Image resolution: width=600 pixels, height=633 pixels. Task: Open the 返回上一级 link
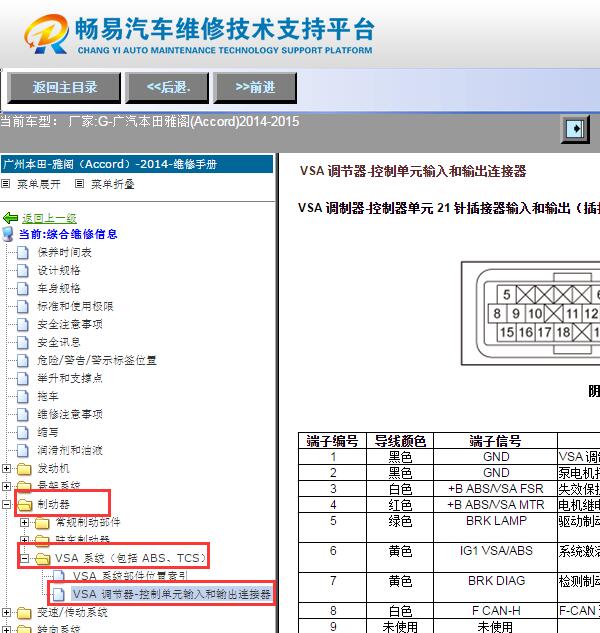coord(49,218)
